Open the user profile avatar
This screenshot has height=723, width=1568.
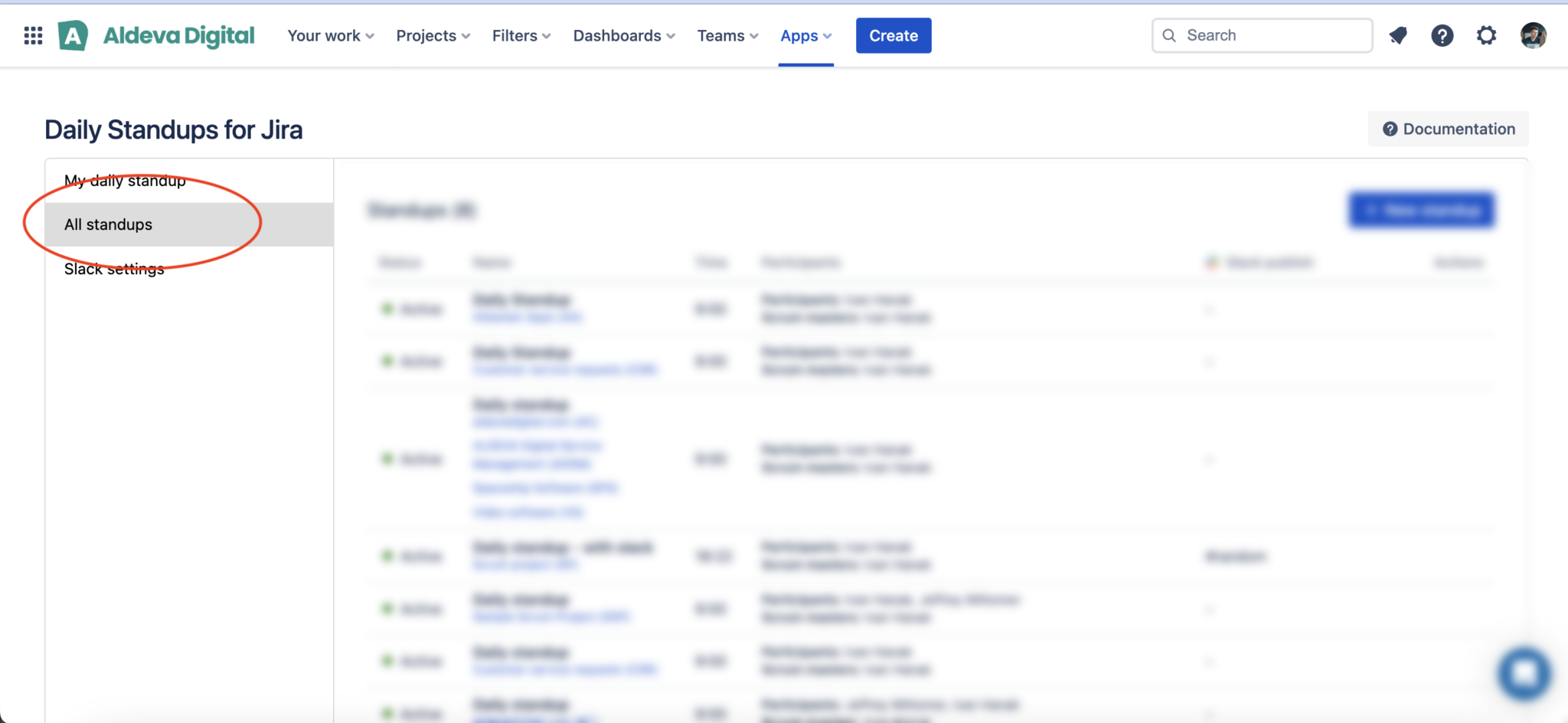tap(1533, 35)
